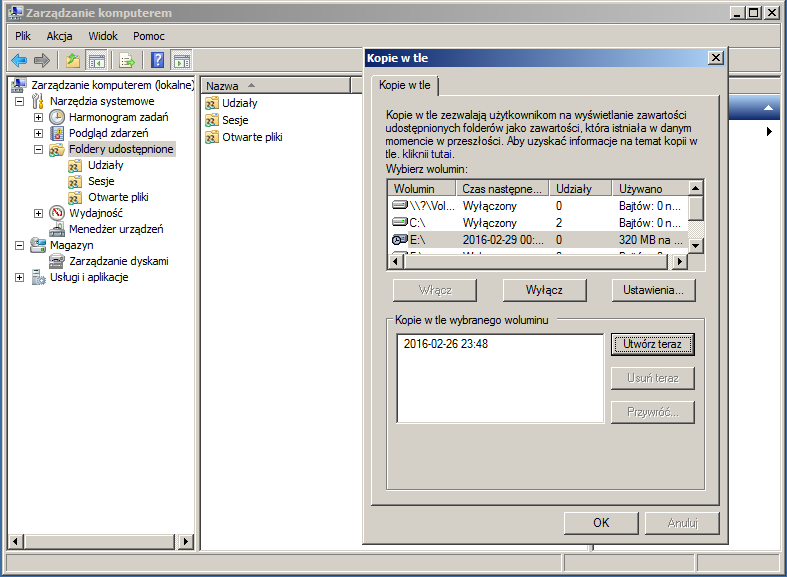Viewport: 787px width, 577px height.
Task: Click the Zarządzanie komputerem root computer icon
Action: coord(19,85)
